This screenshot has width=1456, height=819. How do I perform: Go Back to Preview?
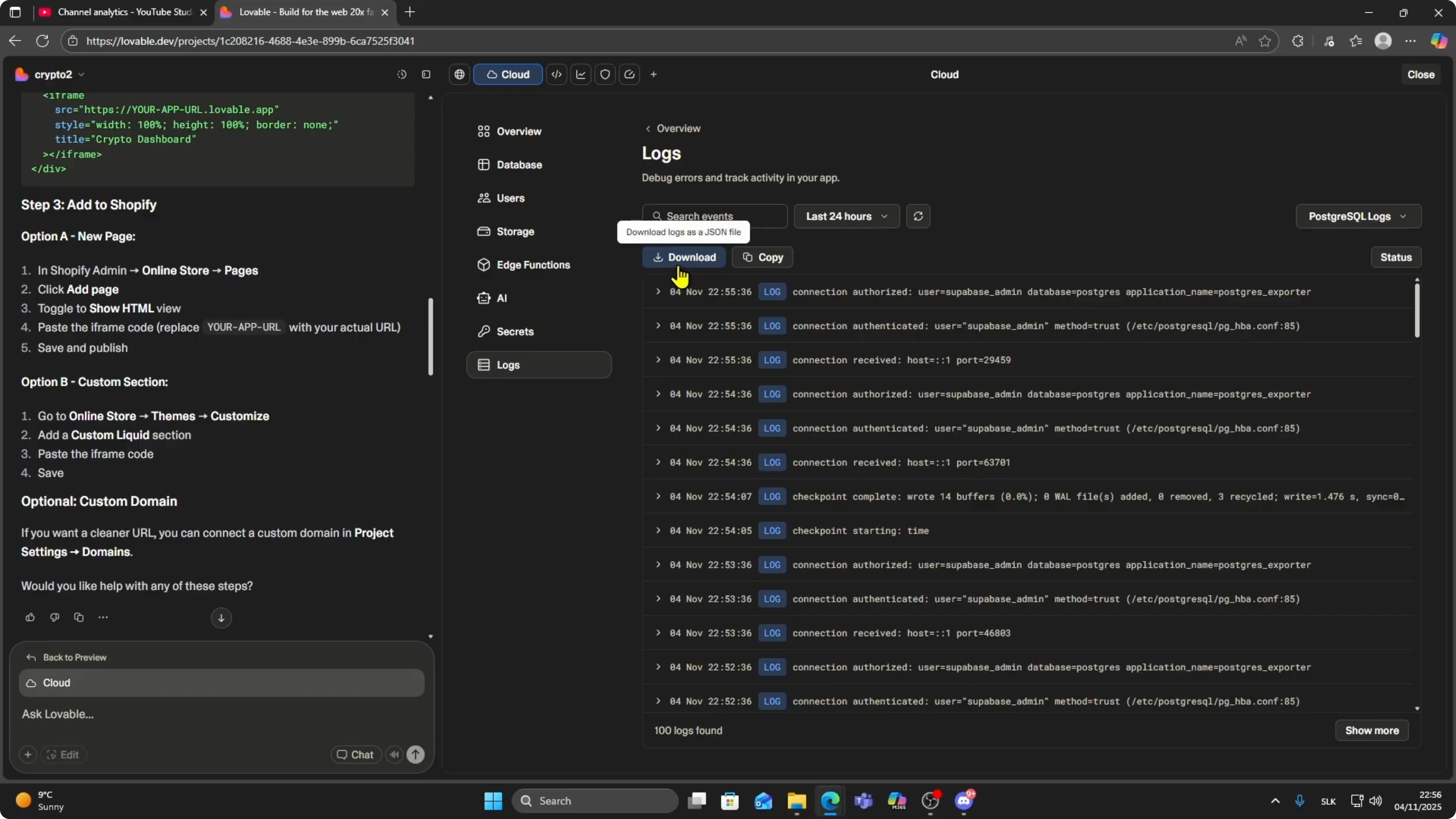coord(66,657)
